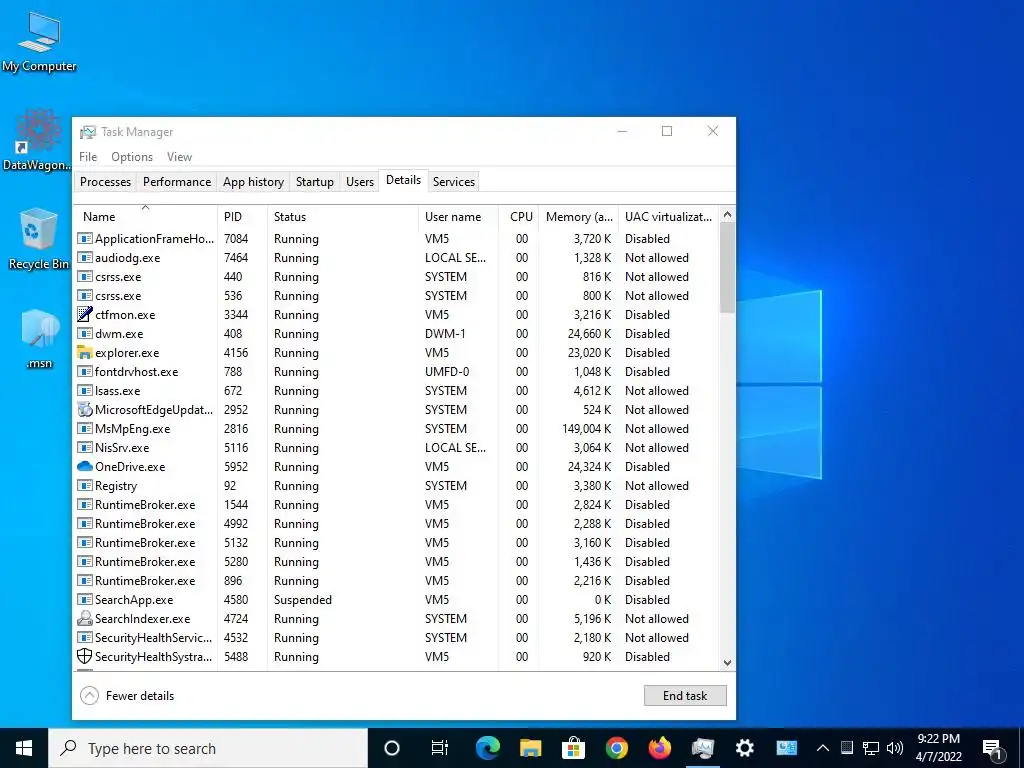Switch to the Startup tab
This screenshot has height=768, width=1024.
(x=315, y=182)
